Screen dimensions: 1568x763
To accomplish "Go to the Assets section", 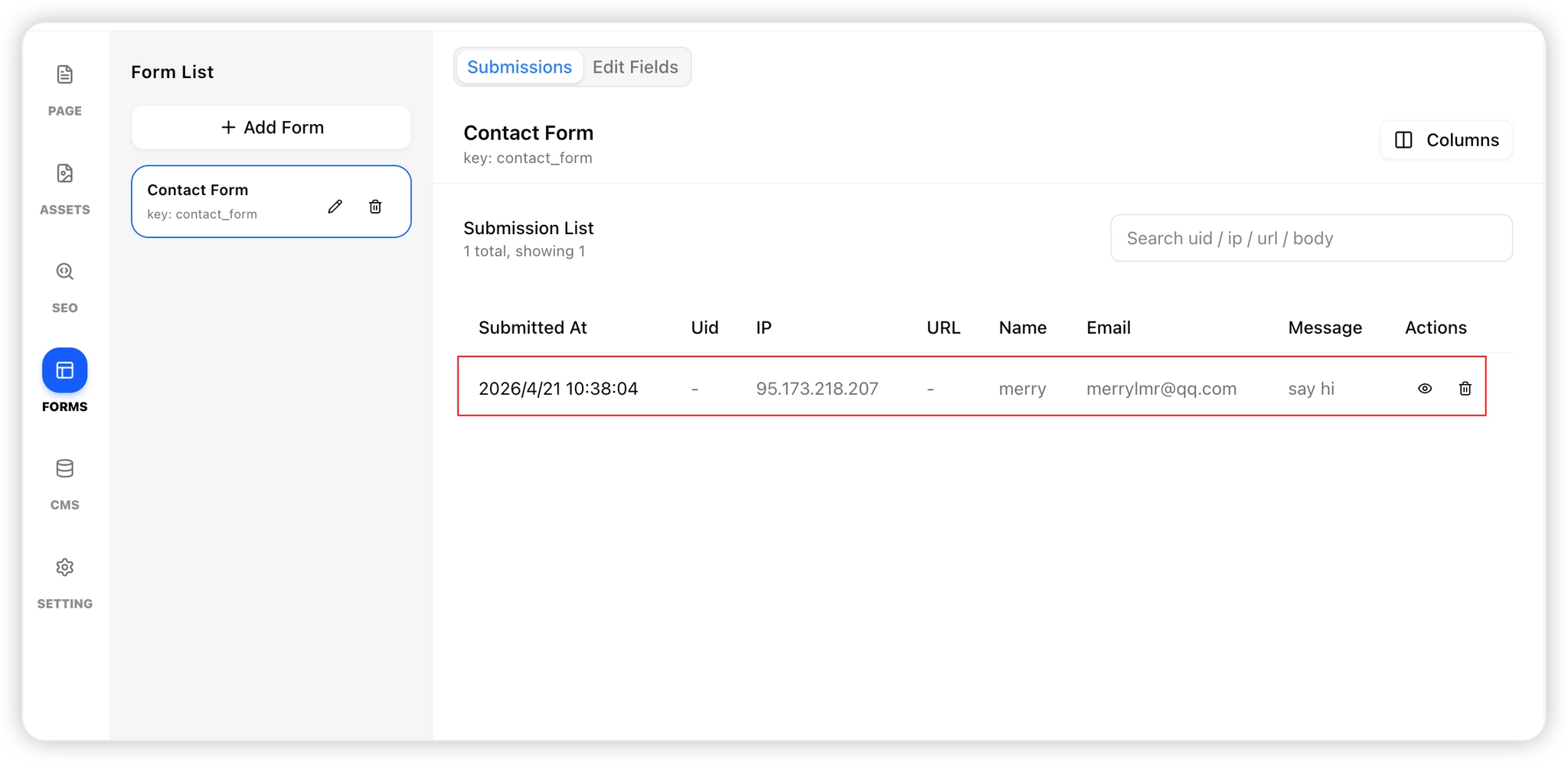I will point(65,174).
